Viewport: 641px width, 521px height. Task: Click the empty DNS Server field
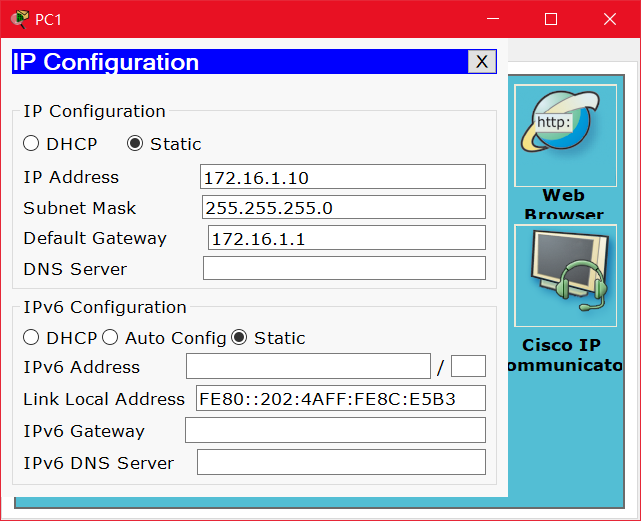coord(344,268)
